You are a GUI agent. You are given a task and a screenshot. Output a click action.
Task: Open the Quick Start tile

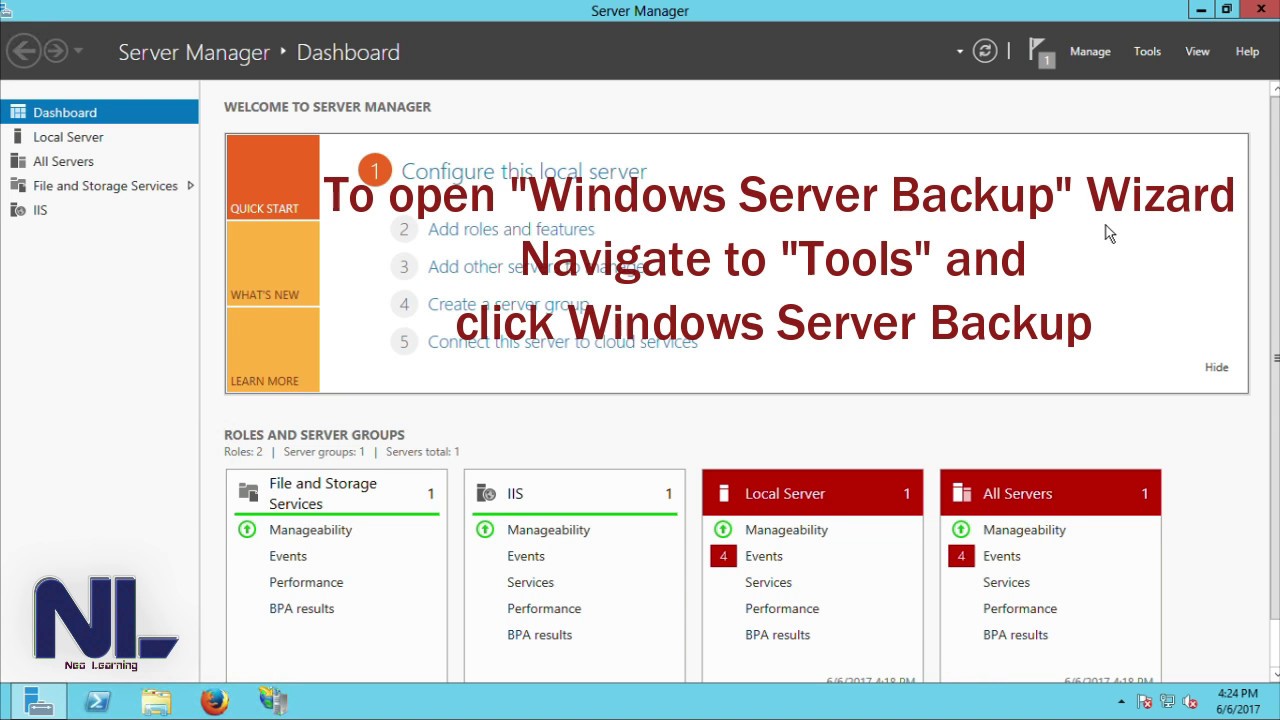[x=273, y=177]
